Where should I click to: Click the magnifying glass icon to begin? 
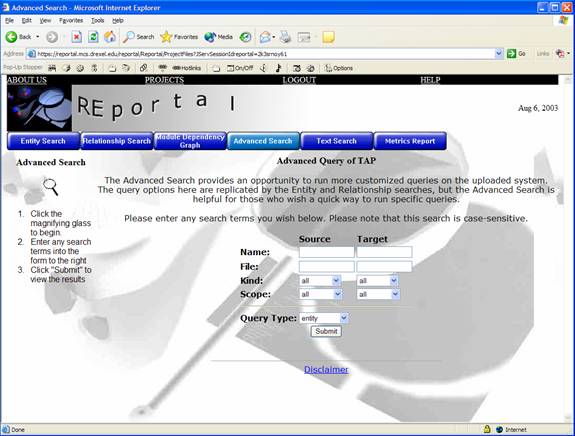(x=51, y=187)
